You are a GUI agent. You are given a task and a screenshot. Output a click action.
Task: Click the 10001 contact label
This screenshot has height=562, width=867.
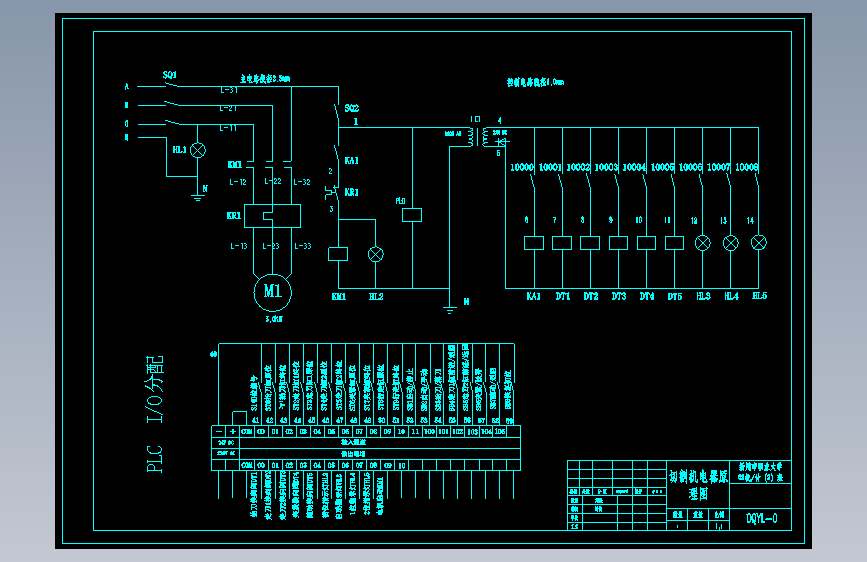[550, 167]
